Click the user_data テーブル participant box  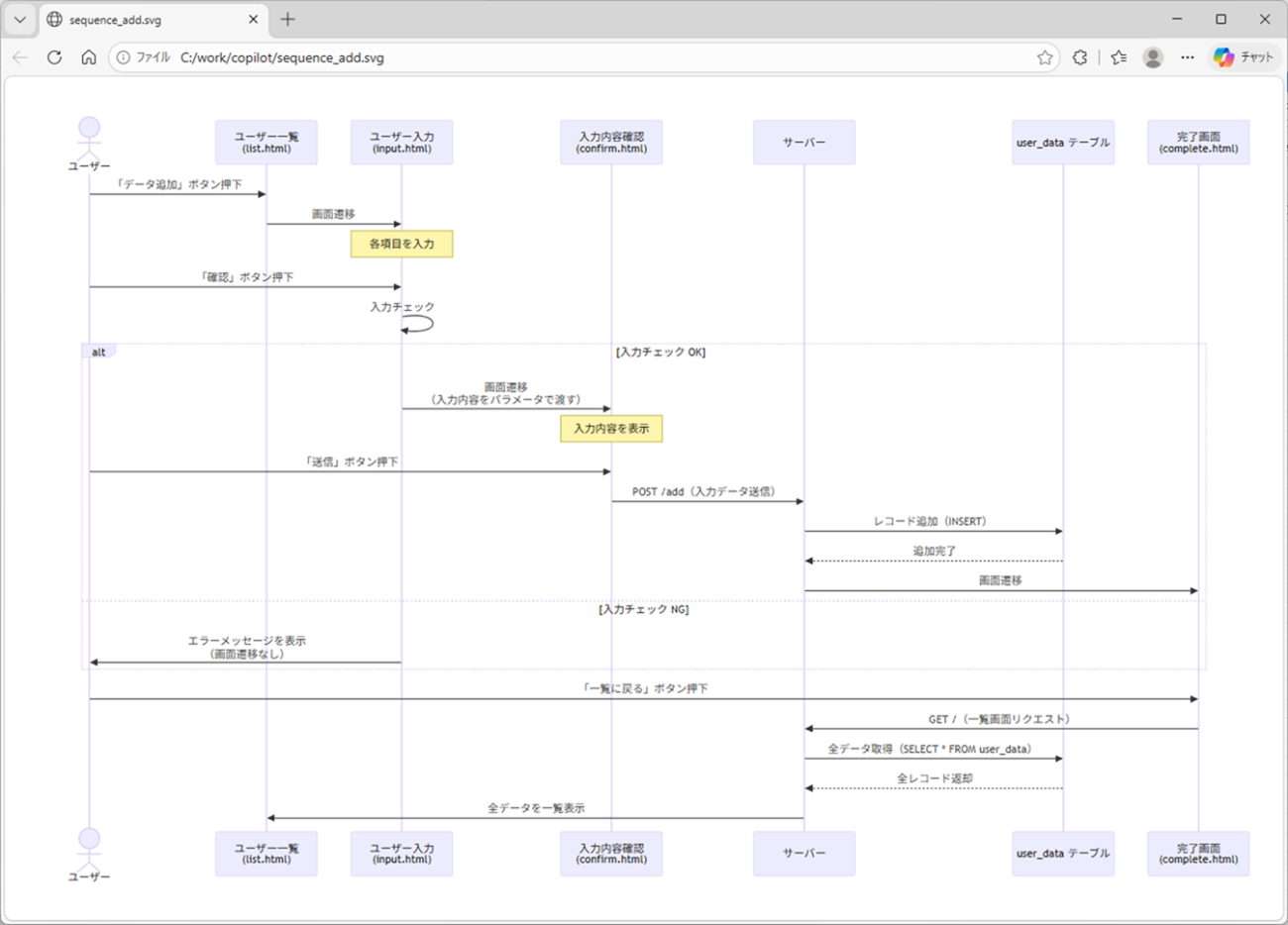point(1062,142)
